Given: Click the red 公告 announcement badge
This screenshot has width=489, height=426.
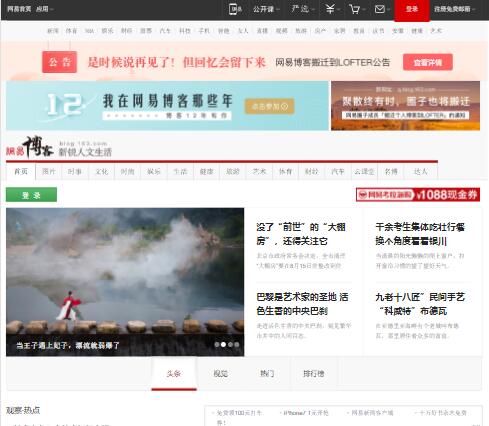Looking at the screenshot, I should pyautogui.click(x=60, y=62).
